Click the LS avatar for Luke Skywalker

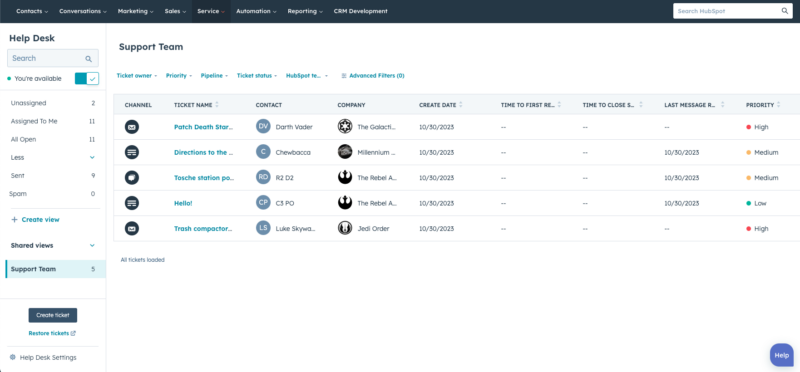point(263,228)
